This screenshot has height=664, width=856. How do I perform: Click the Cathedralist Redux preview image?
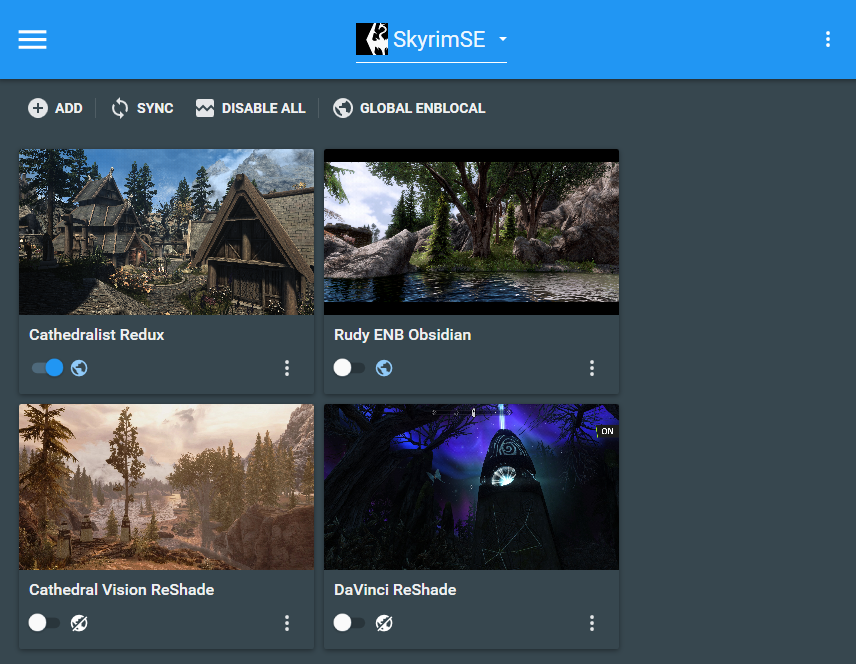(x=167, y=232)
